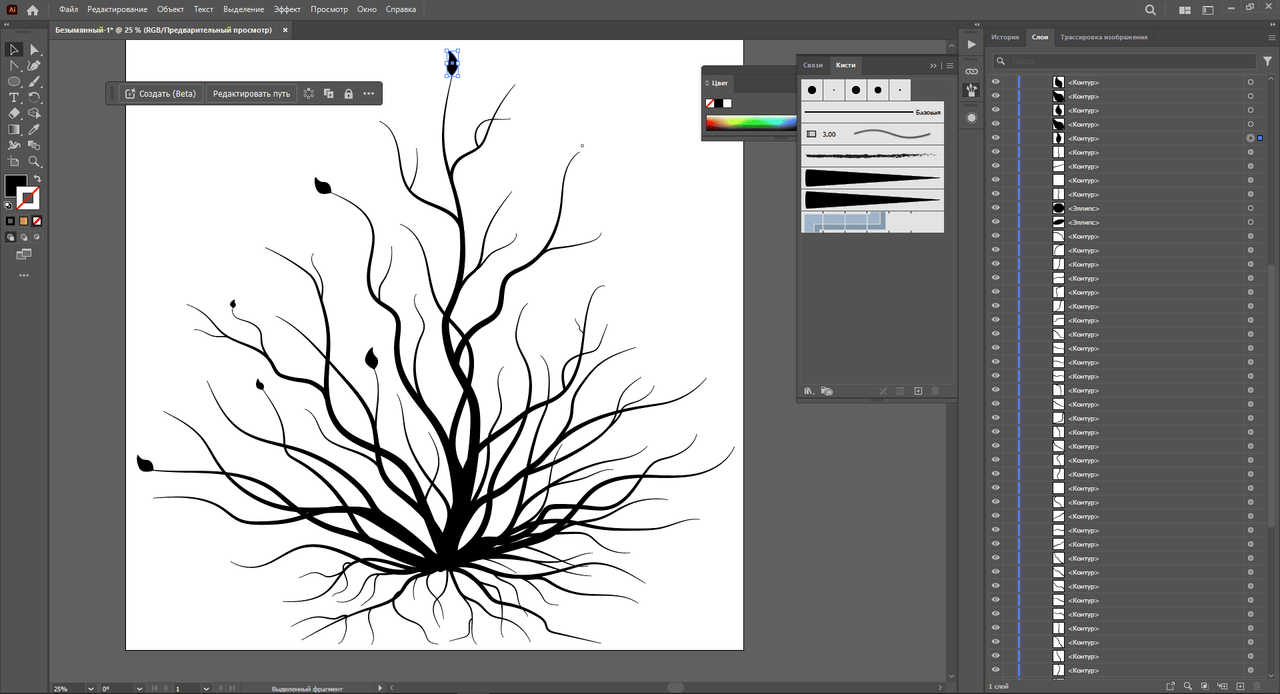Open the Файл menu

tap(68, 9)
